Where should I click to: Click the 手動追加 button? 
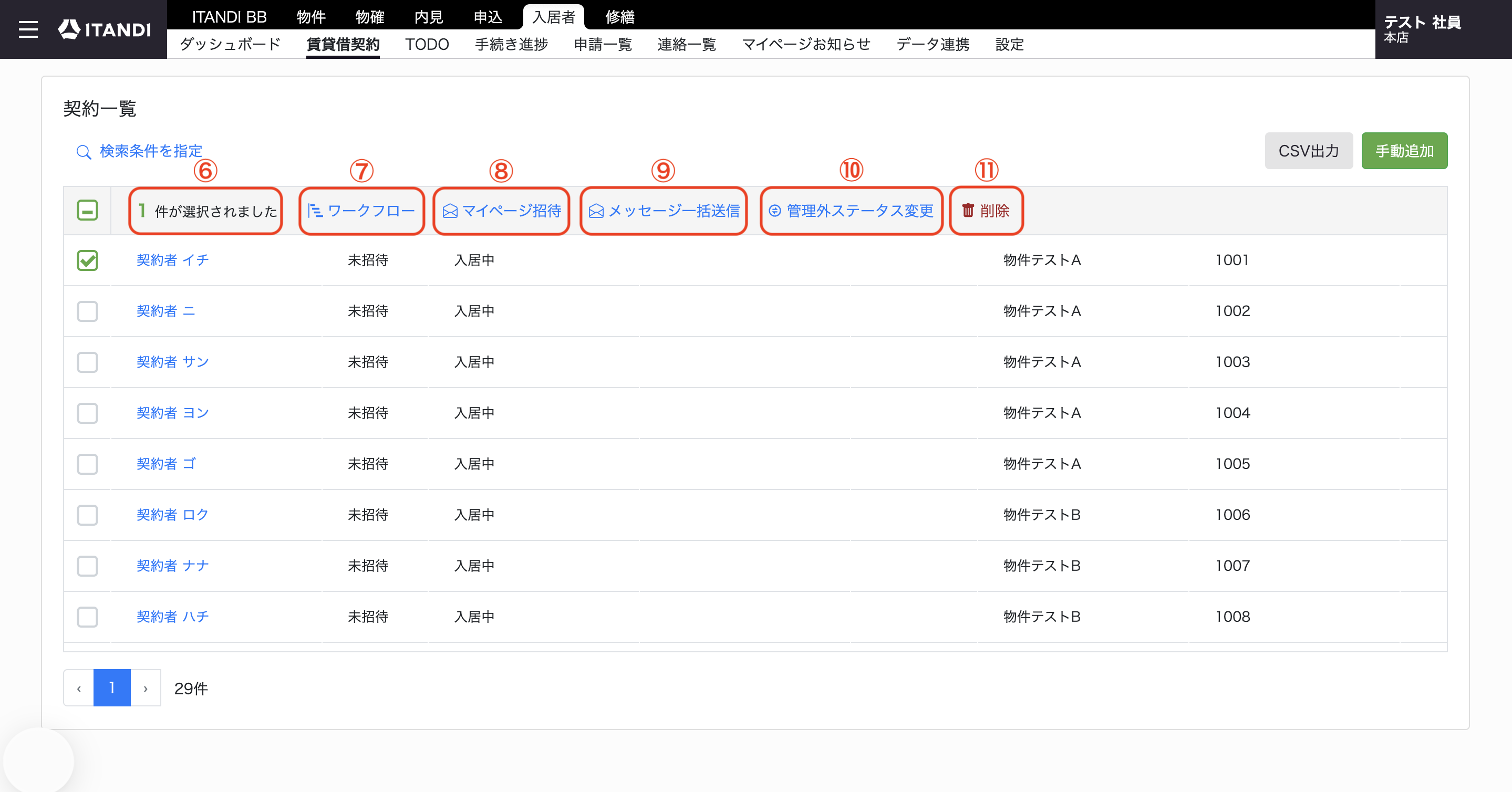pos(1404,151)
